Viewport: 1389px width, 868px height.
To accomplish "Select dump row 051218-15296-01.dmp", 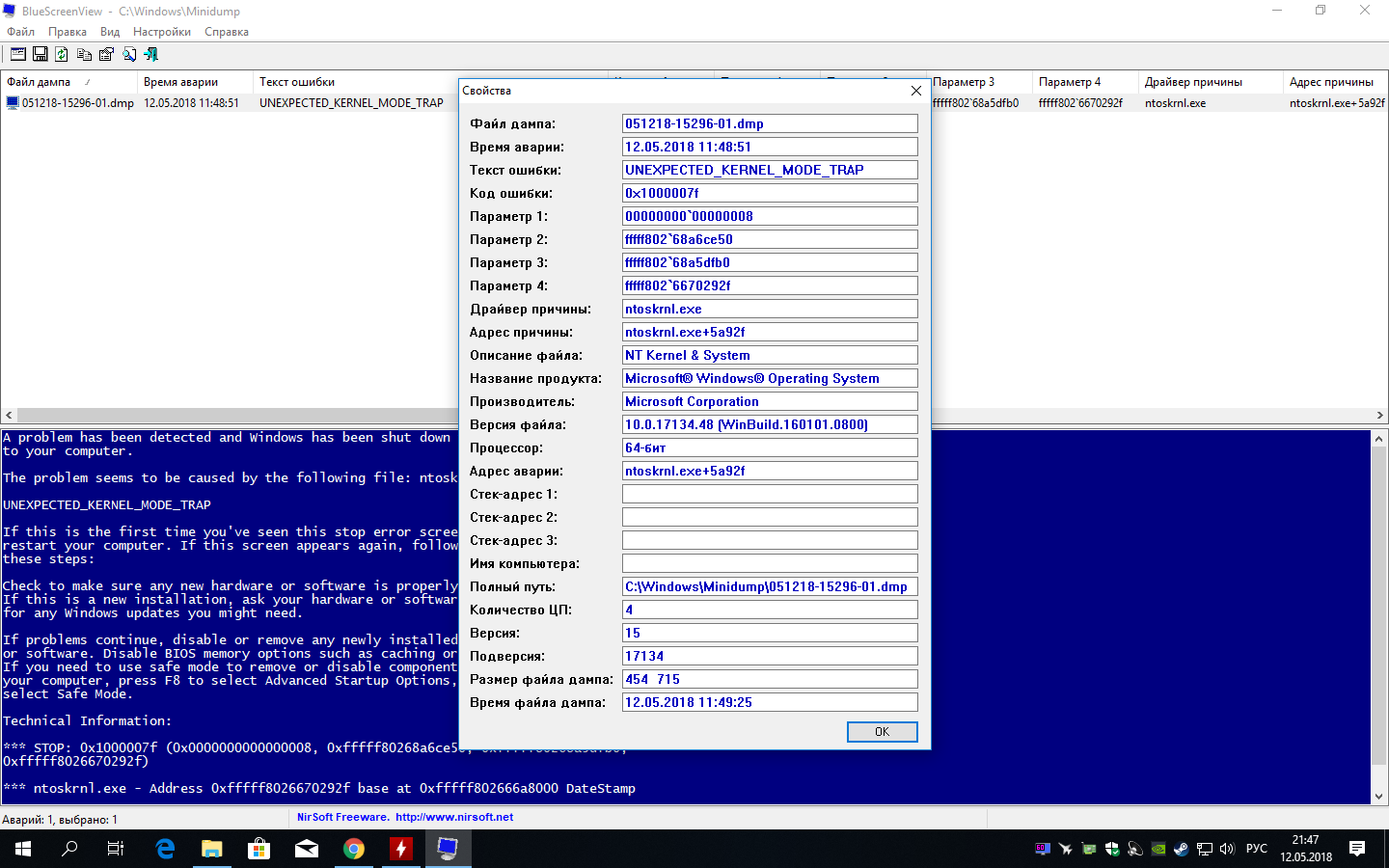I will point(230,103).
